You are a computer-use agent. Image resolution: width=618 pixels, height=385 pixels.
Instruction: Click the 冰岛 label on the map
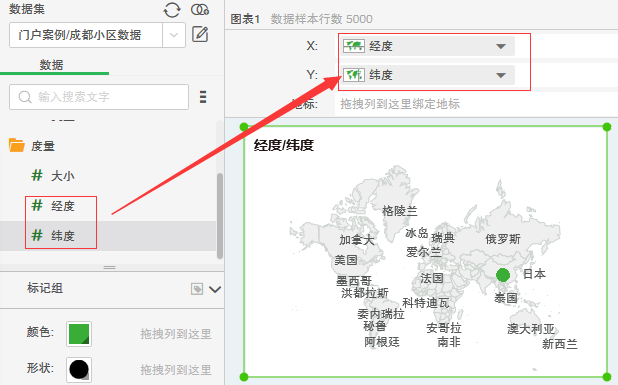click(417, 233)
